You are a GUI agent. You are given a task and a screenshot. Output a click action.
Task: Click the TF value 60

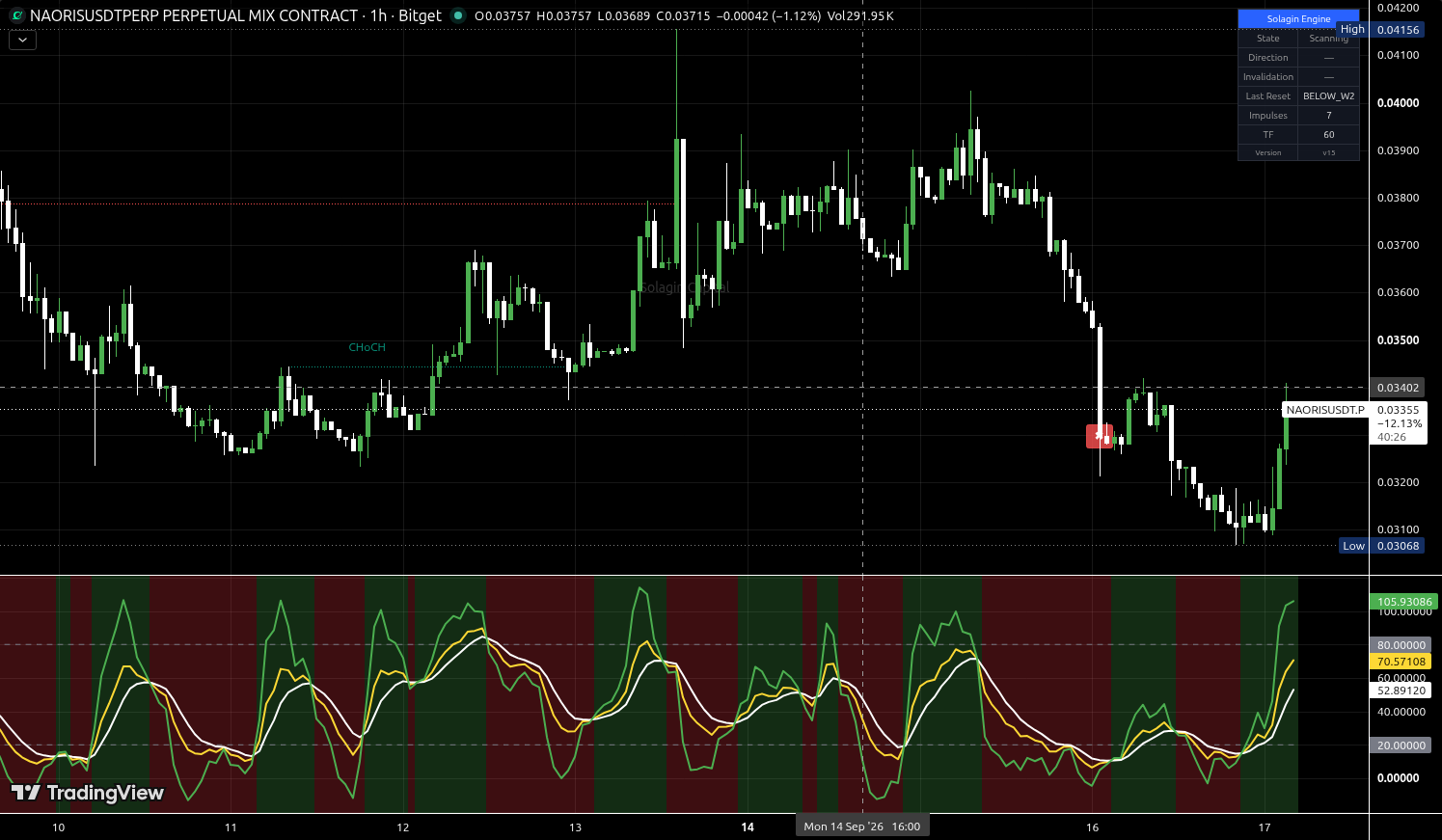[1328, 135]
